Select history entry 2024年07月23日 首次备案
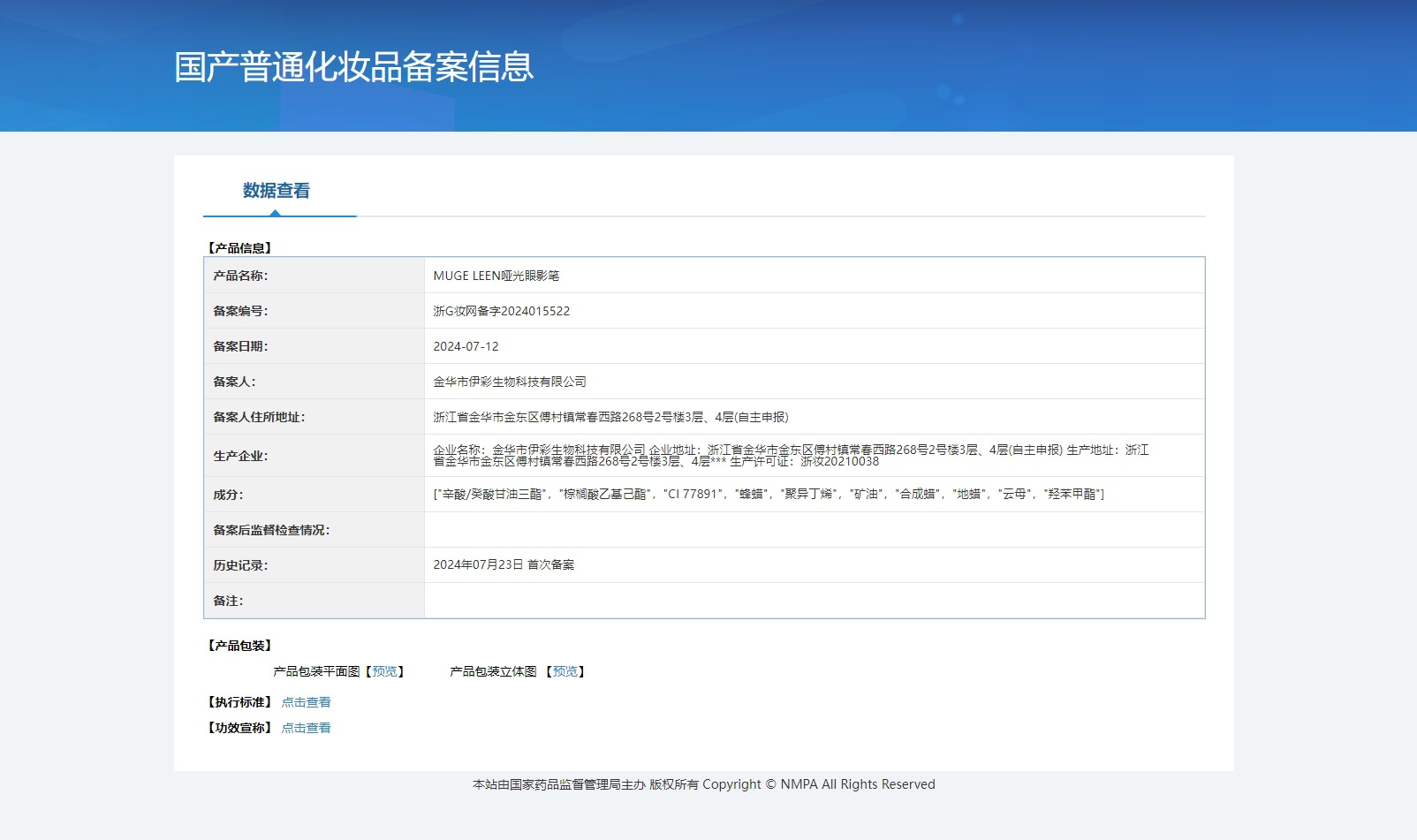The width and height of the screenshot is (1417, 840). point(504,564)
